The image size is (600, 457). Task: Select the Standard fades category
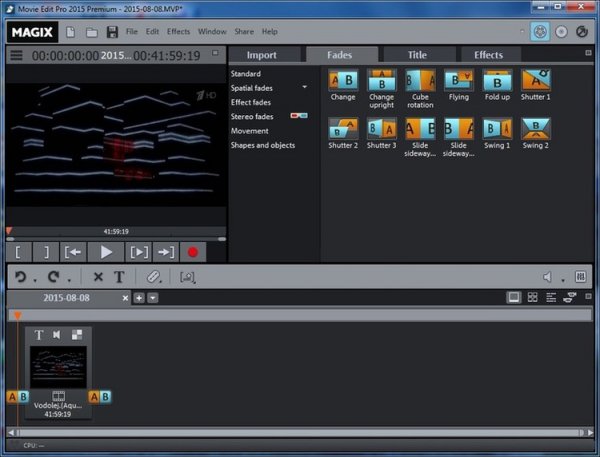[x=246, y=73]
